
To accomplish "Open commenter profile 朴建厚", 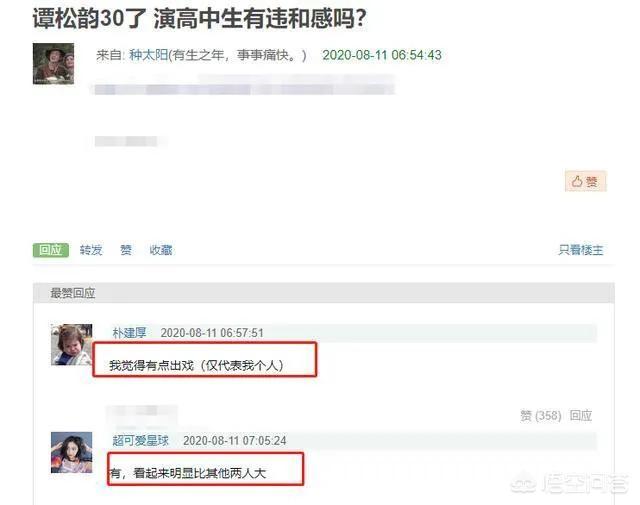I will pos(129,333).
